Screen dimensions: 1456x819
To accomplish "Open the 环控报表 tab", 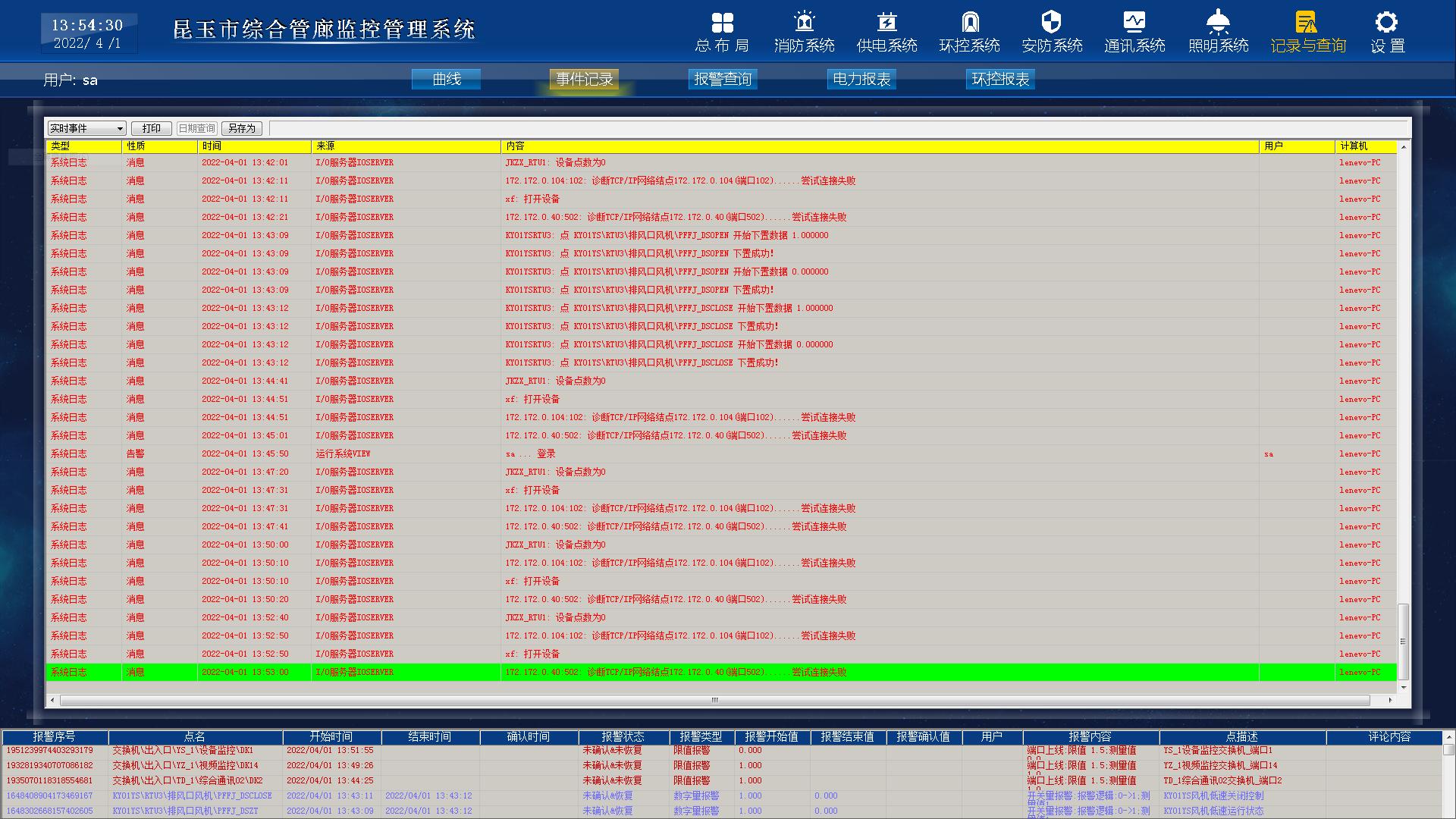I will click(x=999, y=80).
